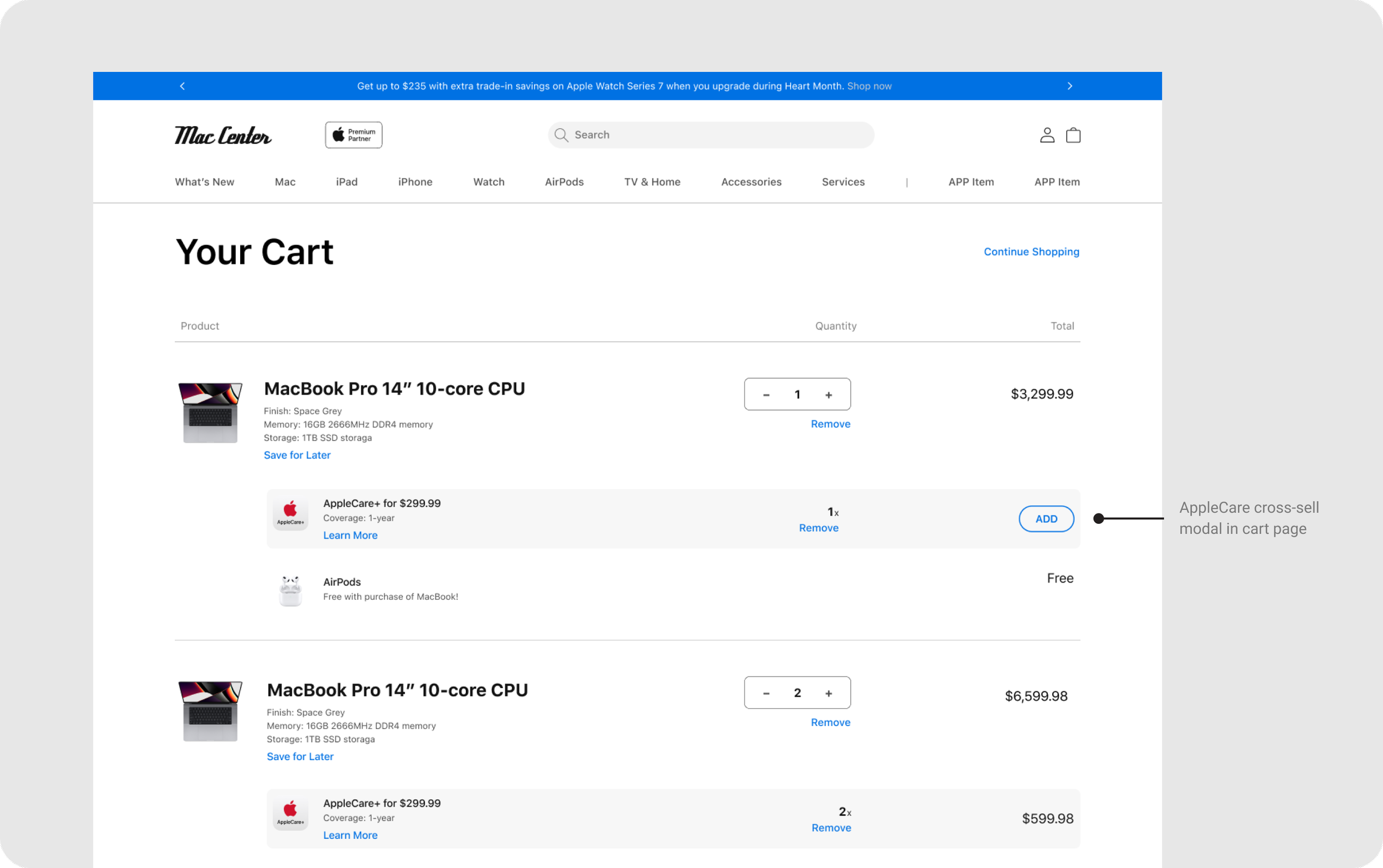Remove the second MacBook Pro from cart

830,722
